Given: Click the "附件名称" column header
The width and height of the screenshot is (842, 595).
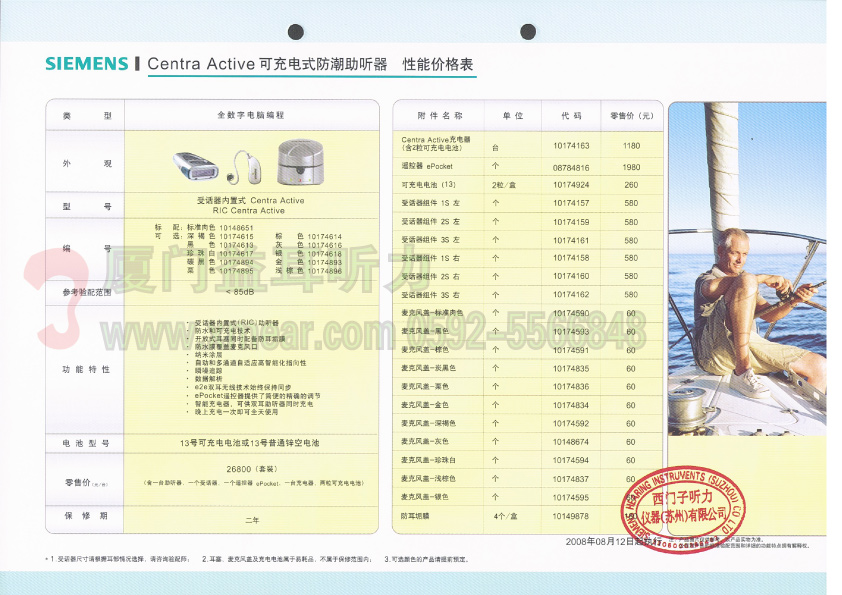Looking at the screenshot, I should (439, 115).
